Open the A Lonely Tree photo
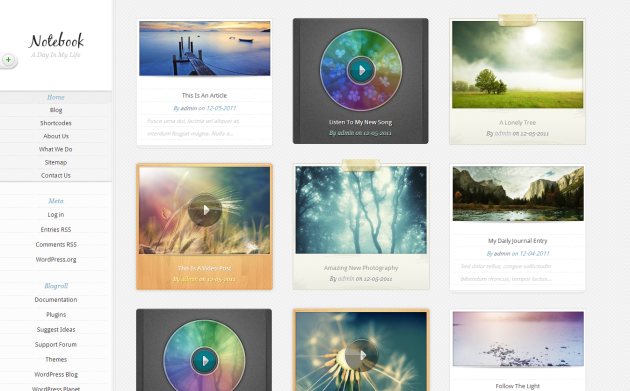Viewport: 630px width, 391px height. [x=518, y=65]
